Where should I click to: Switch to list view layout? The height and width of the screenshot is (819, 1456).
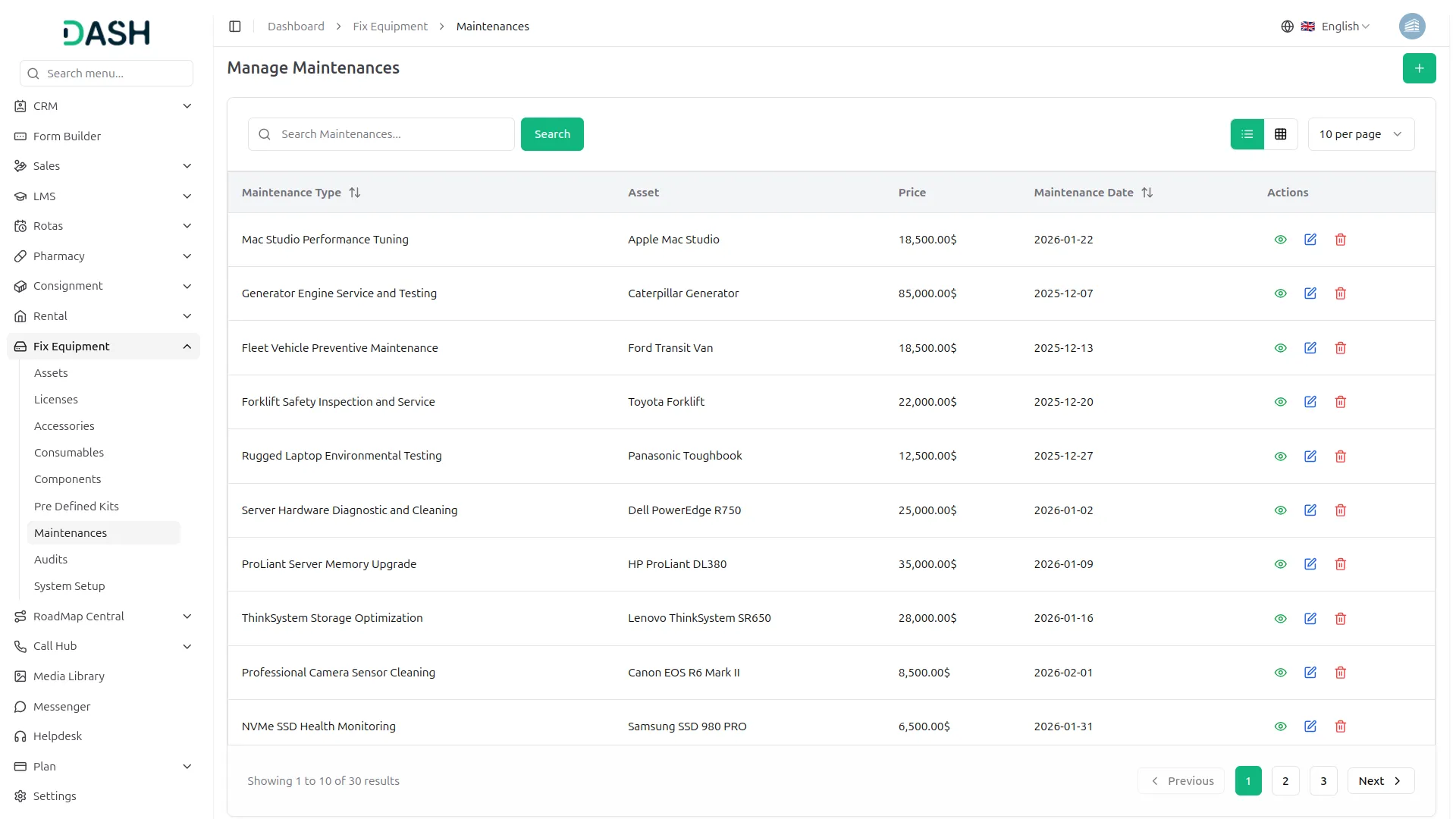coord(1247,134)
